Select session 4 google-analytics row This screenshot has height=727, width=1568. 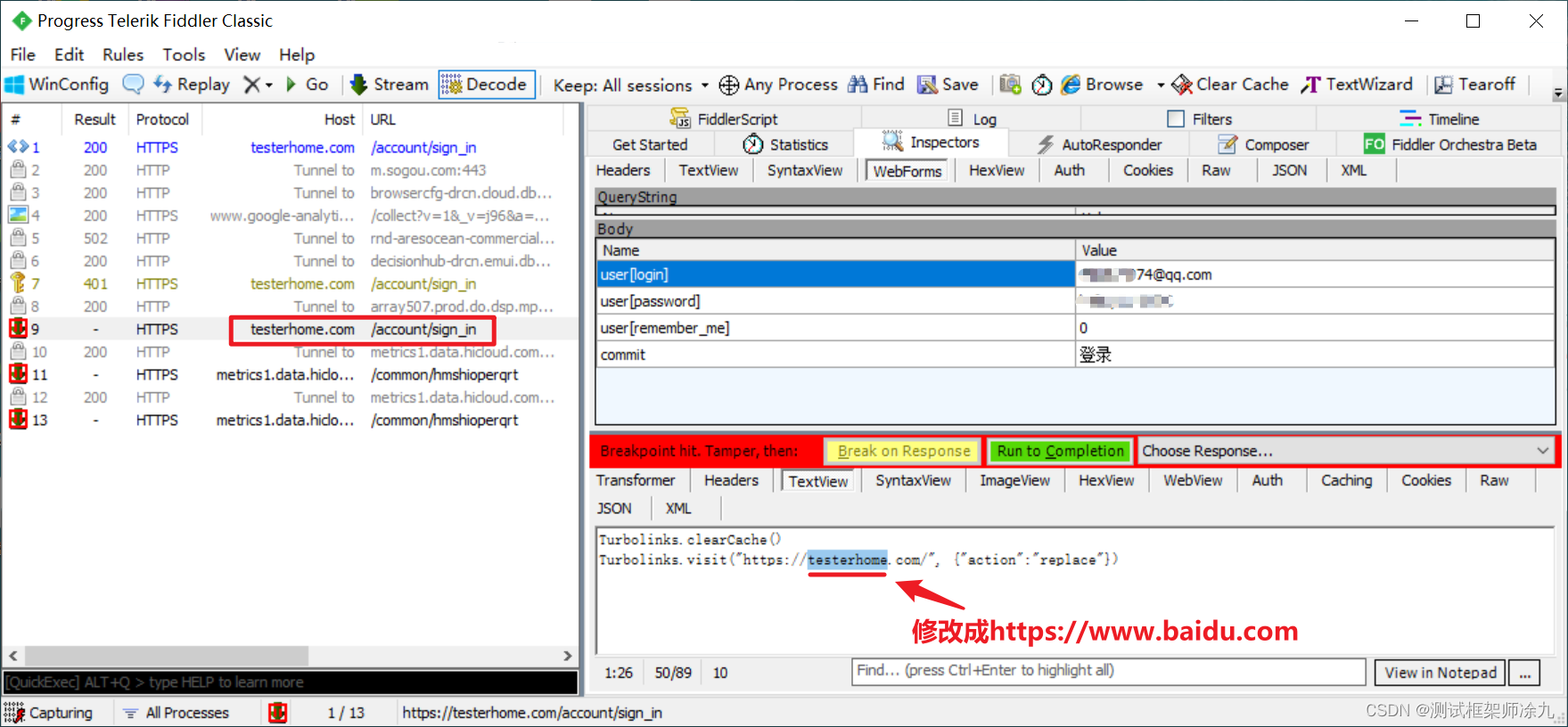pos(291,216)
